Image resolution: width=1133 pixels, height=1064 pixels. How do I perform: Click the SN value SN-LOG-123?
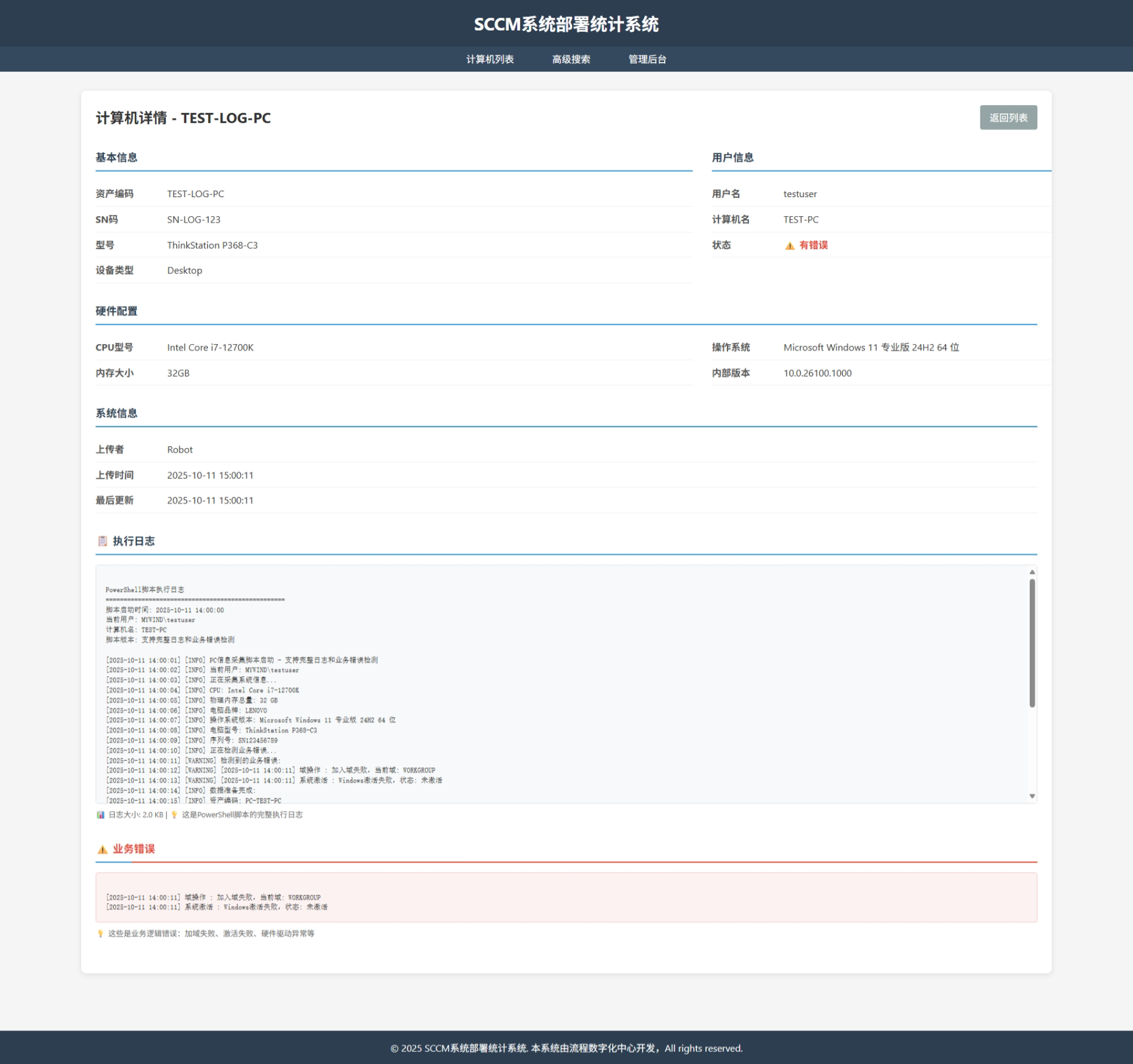(194, 219)
